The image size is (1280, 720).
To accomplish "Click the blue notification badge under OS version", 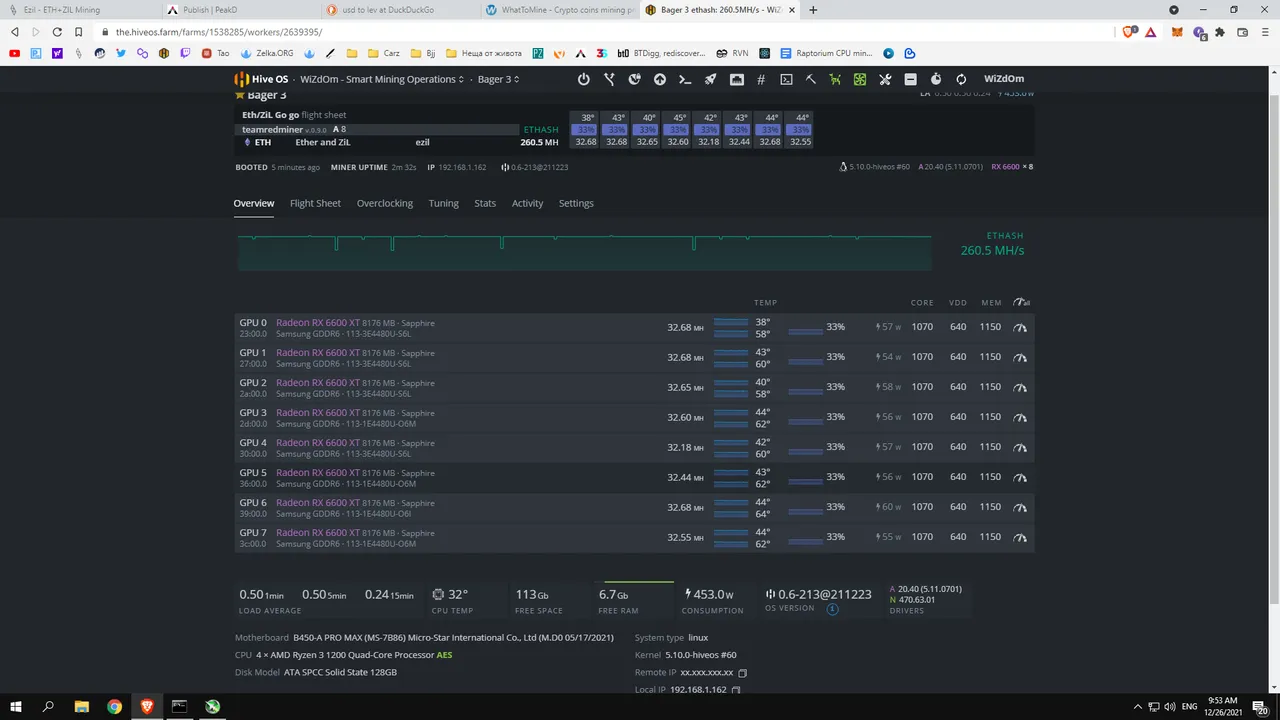I will pyautogui.click(x=832, y=608).
